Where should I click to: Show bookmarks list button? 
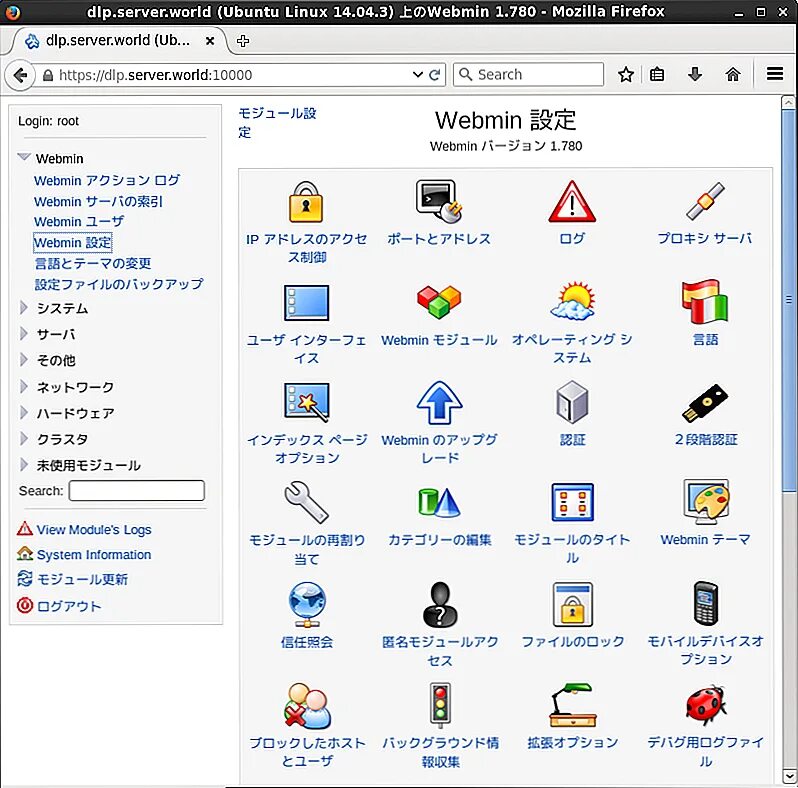pos(657,75)
